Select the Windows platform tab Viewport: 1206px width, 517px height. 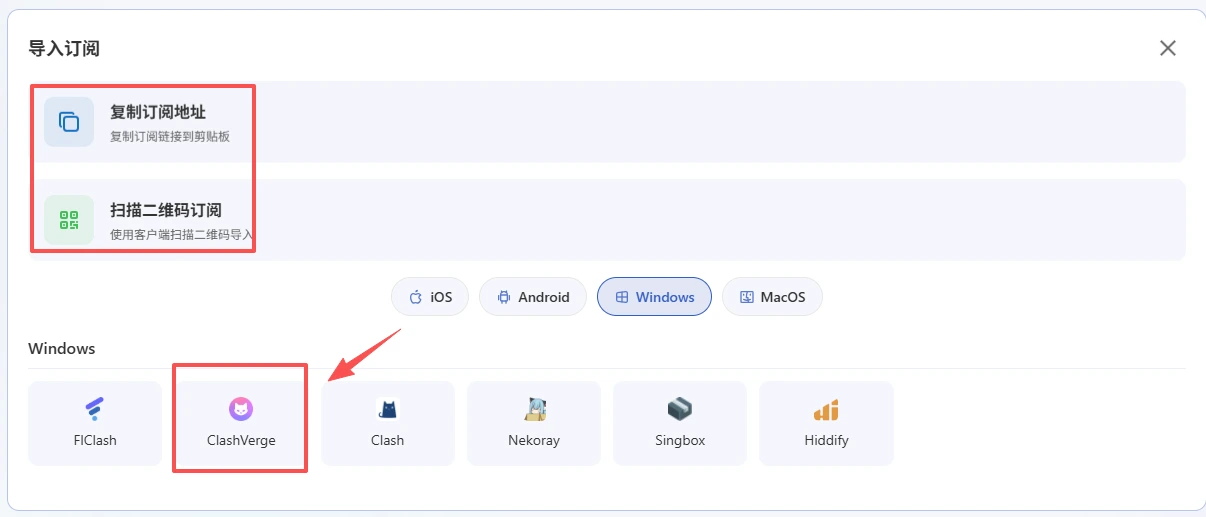pos(654,297)
